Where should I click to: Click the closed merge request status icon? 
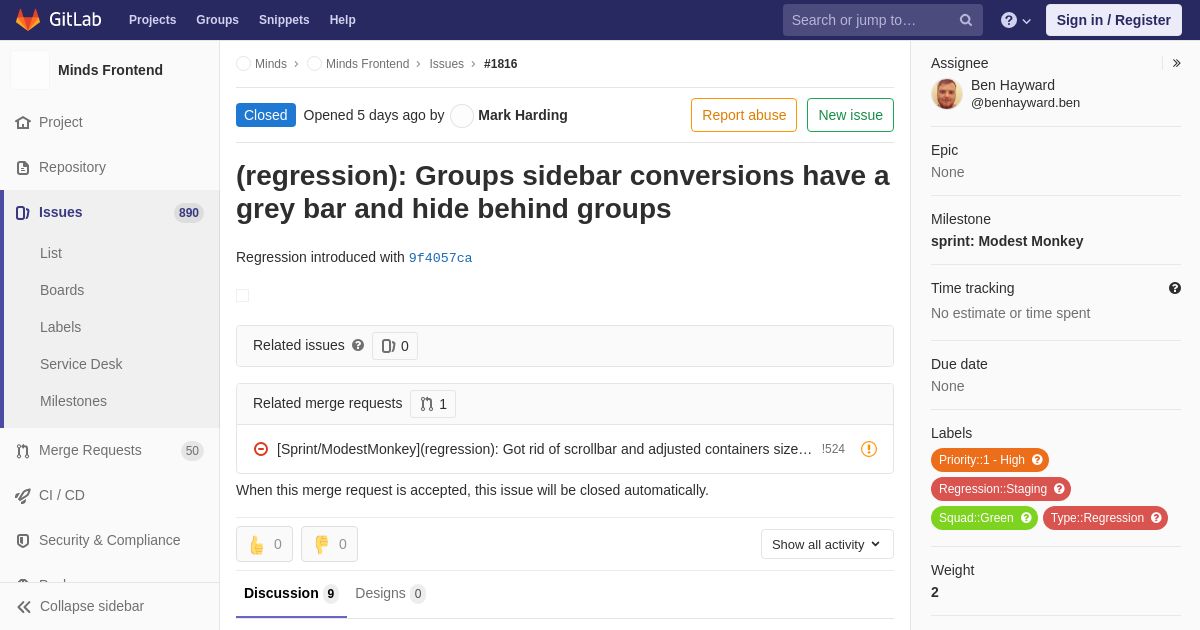(261, 449)
